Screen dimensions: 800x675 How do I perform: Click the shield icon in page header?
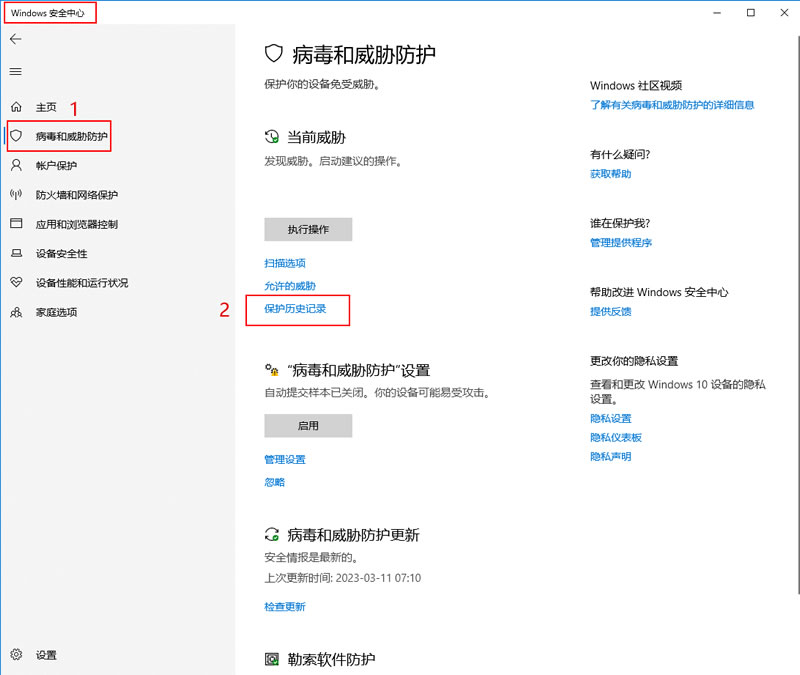273,54
